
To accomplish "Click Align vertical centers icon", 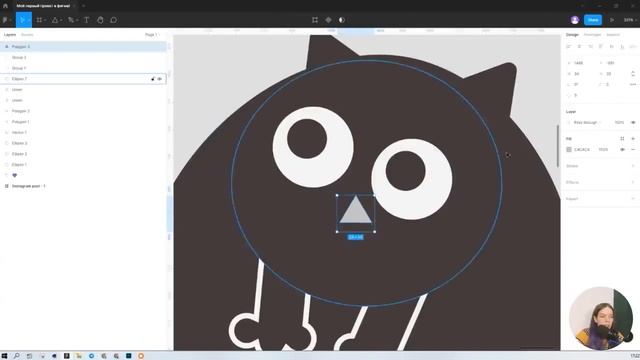I will click(611, 47).
